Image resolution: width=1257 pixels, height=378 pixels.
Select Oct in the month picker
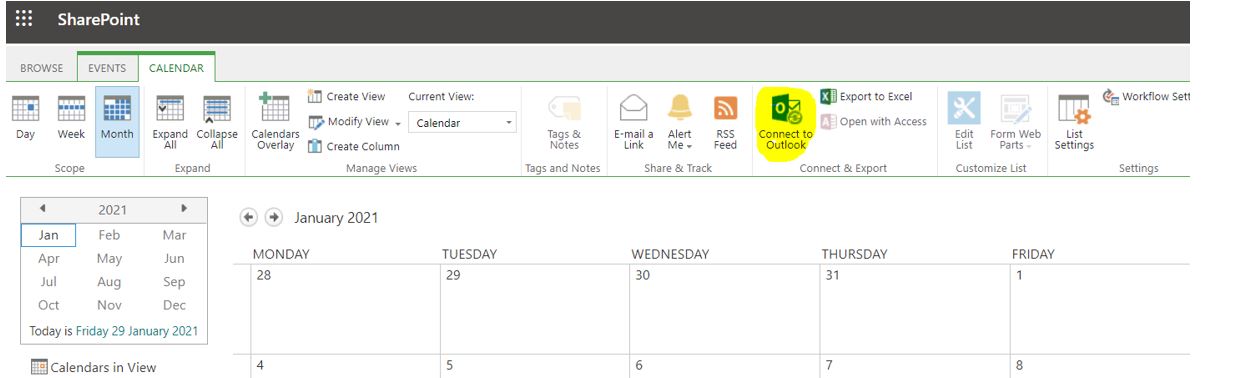click(x=49, y=305)
